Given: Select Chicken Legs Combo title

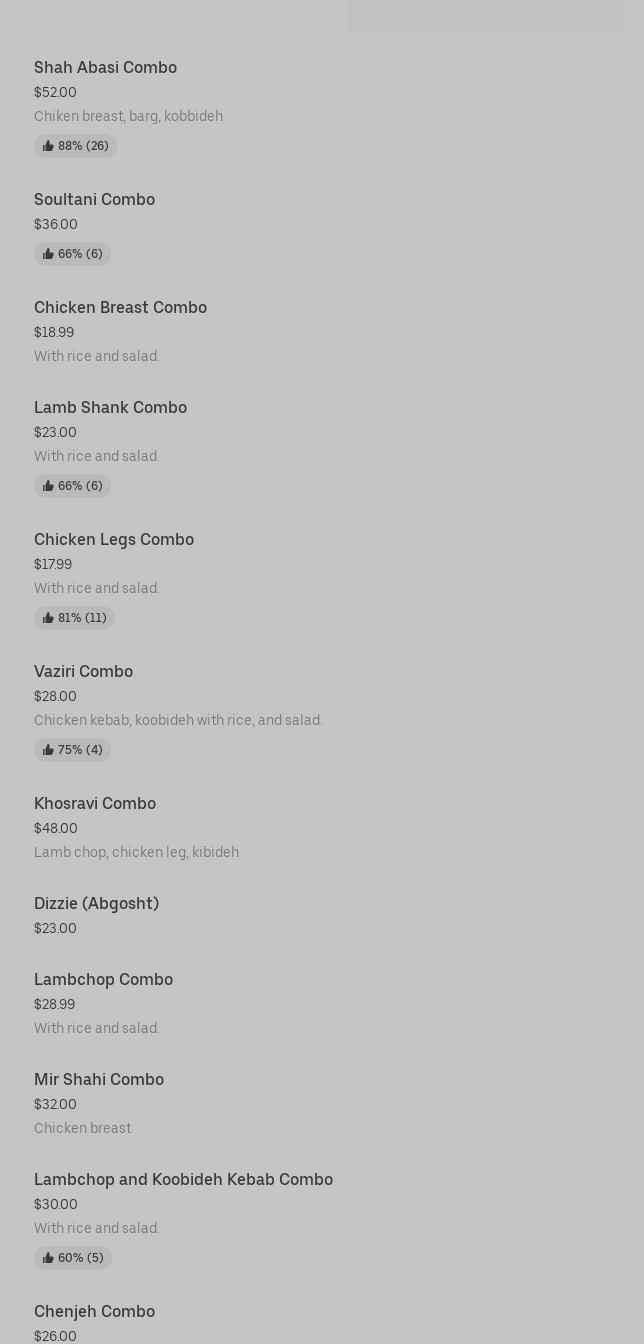Looking at the screenshot, I should point(114,539).
